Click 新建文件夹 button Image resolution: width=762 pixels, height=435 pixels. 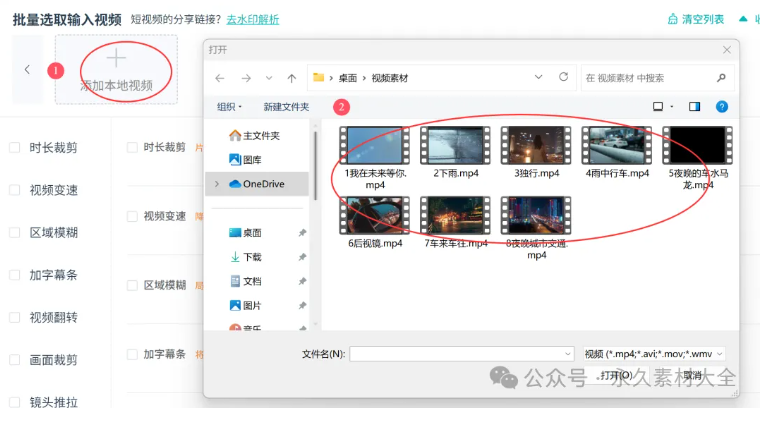pos(286,107)
